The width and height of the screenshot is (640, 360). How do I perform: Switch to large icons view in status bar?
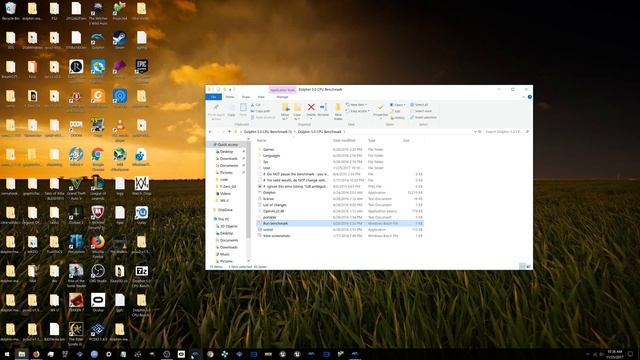[x=529, y=267]
